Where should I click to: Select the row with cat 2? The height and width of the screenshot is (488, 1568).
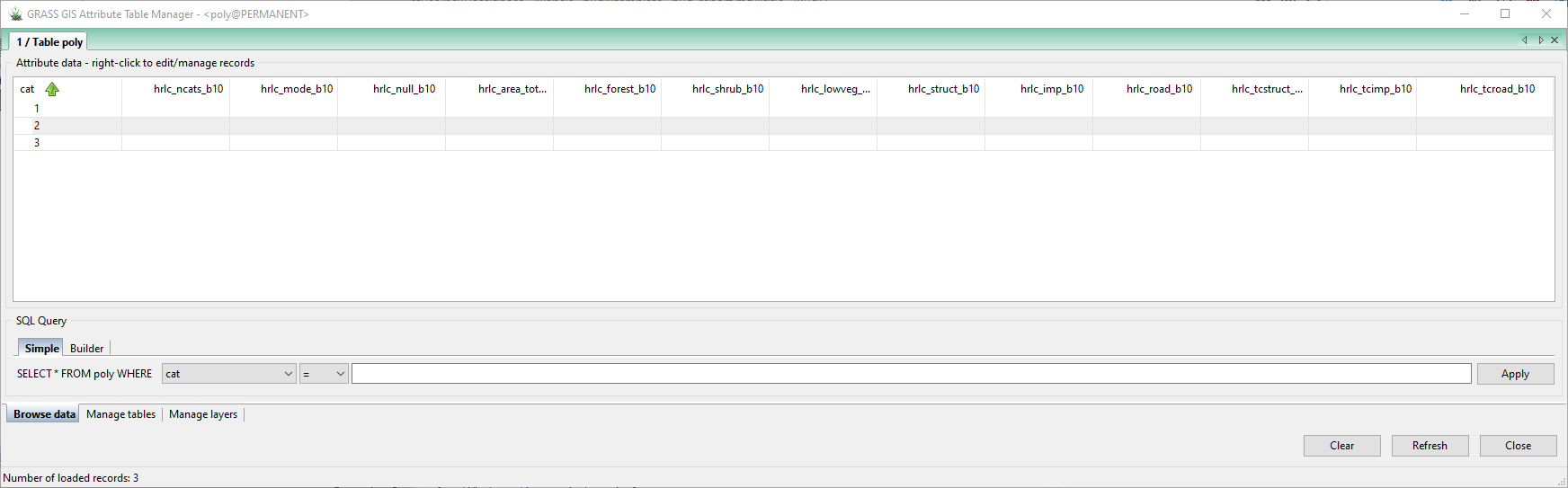[783, 126]
